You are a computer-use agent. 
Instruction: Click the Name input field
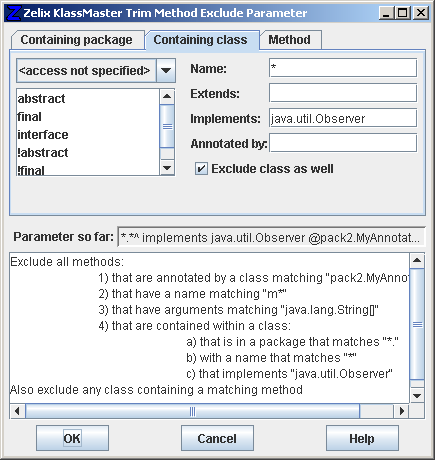343,68
